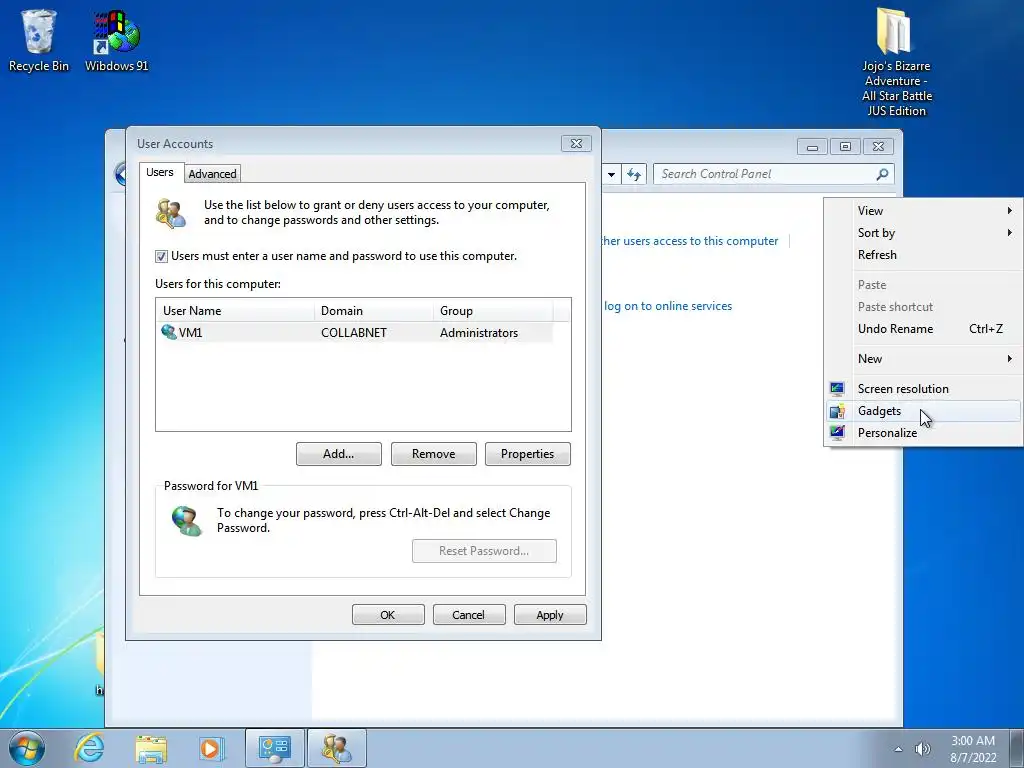1024x768 pixels.
Task: Launch Internet Explorer from the taskbar
Action: coord(89,748)
